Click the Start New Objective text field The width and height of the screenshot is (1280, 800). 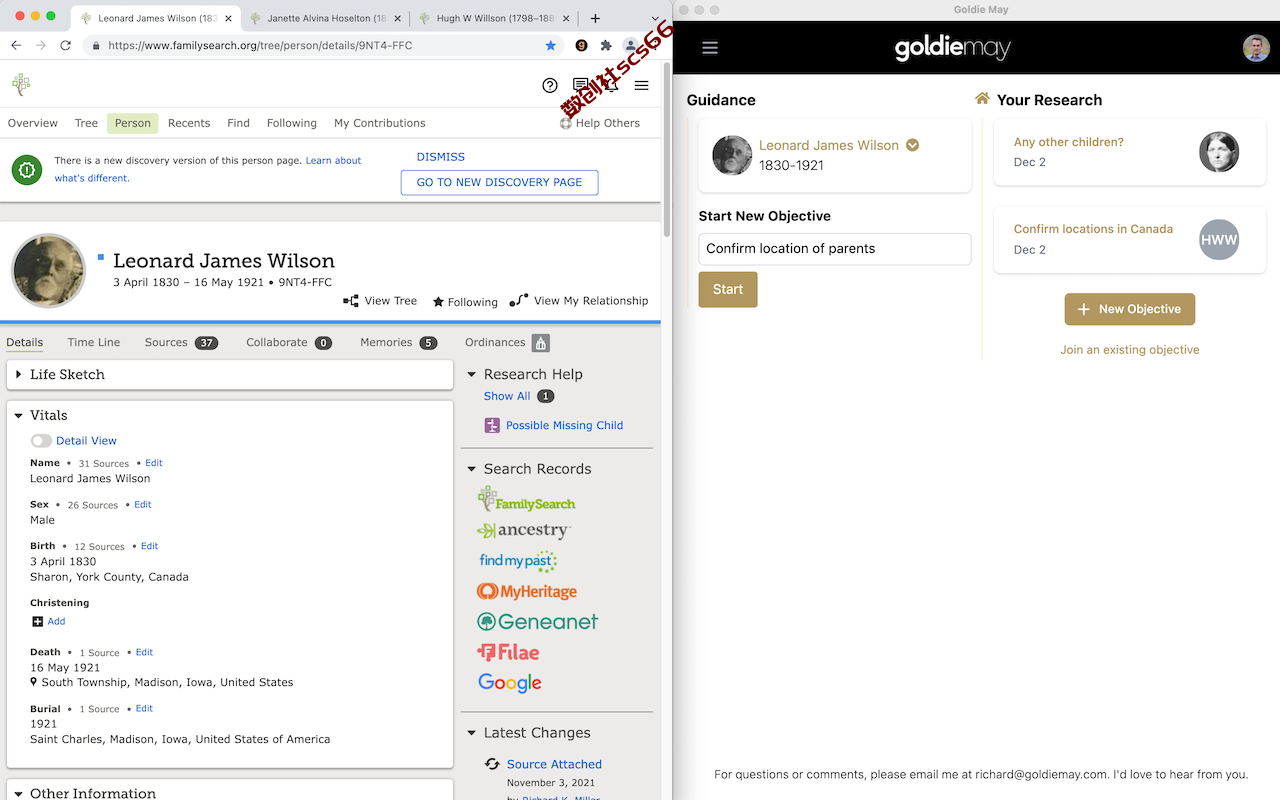coord(835,249)
